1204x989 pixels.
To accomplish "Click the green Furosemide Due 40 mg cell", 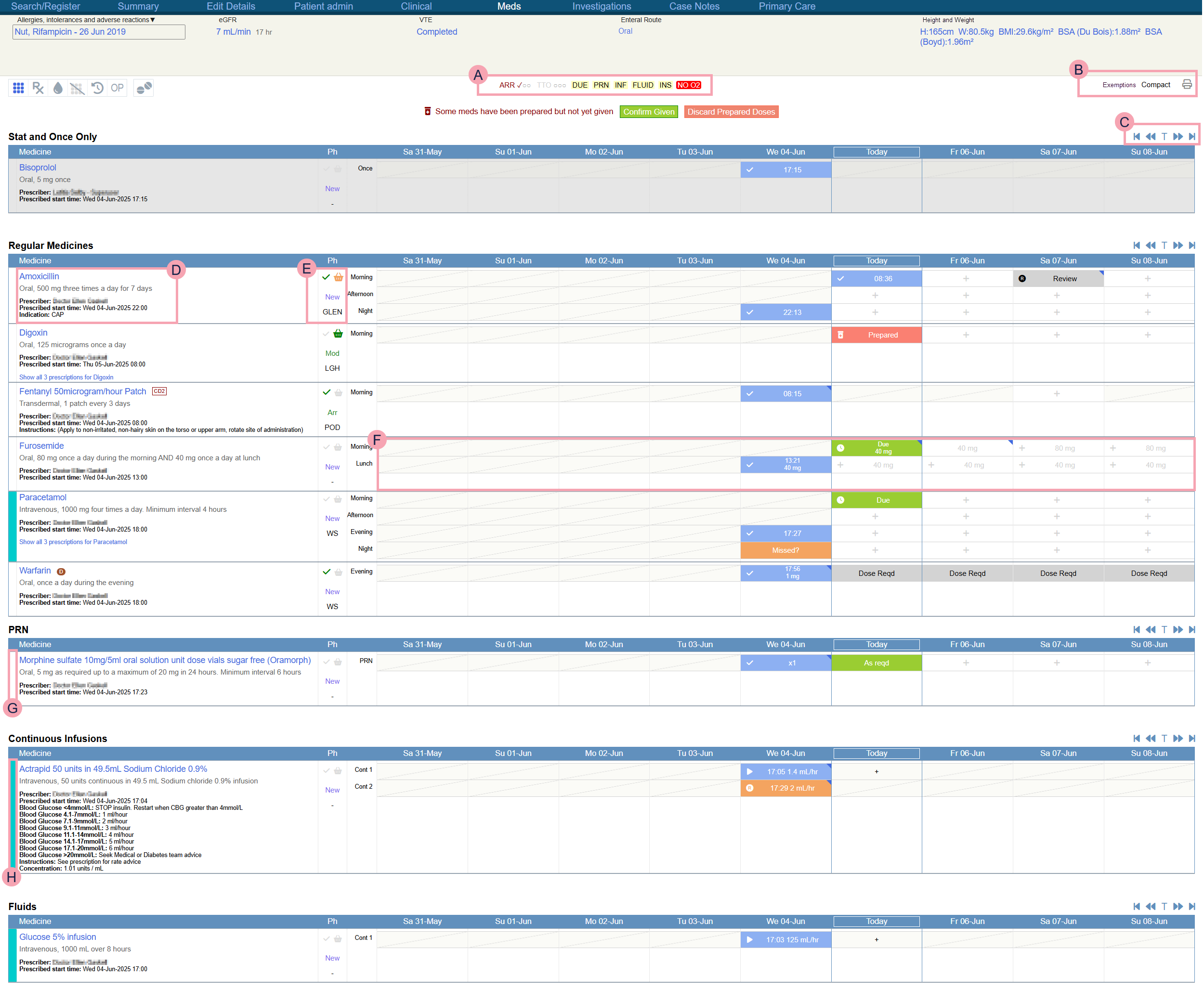I will click(877, 448).
